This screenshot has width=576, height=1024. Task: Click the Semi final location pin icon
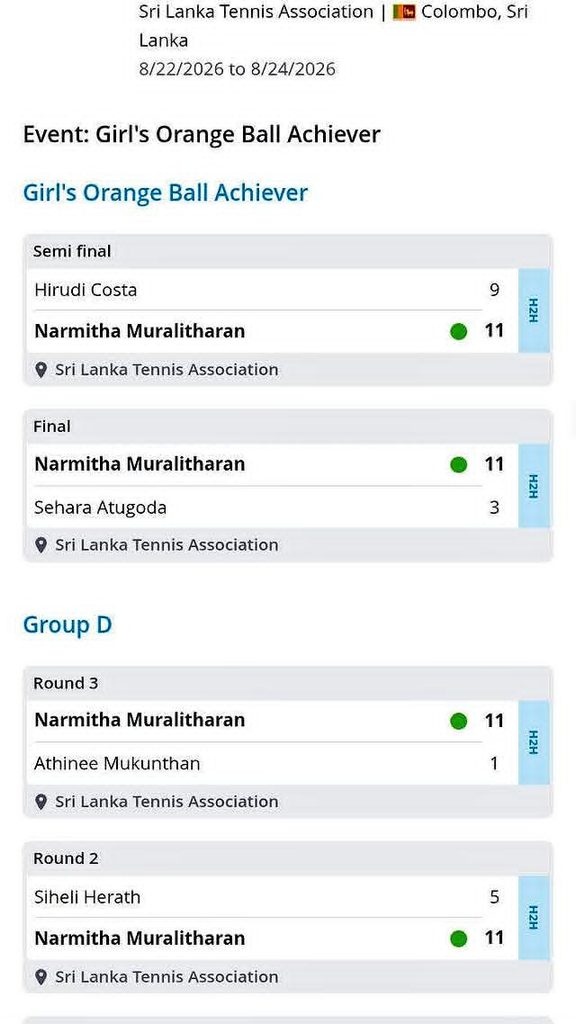click(40, 370)
